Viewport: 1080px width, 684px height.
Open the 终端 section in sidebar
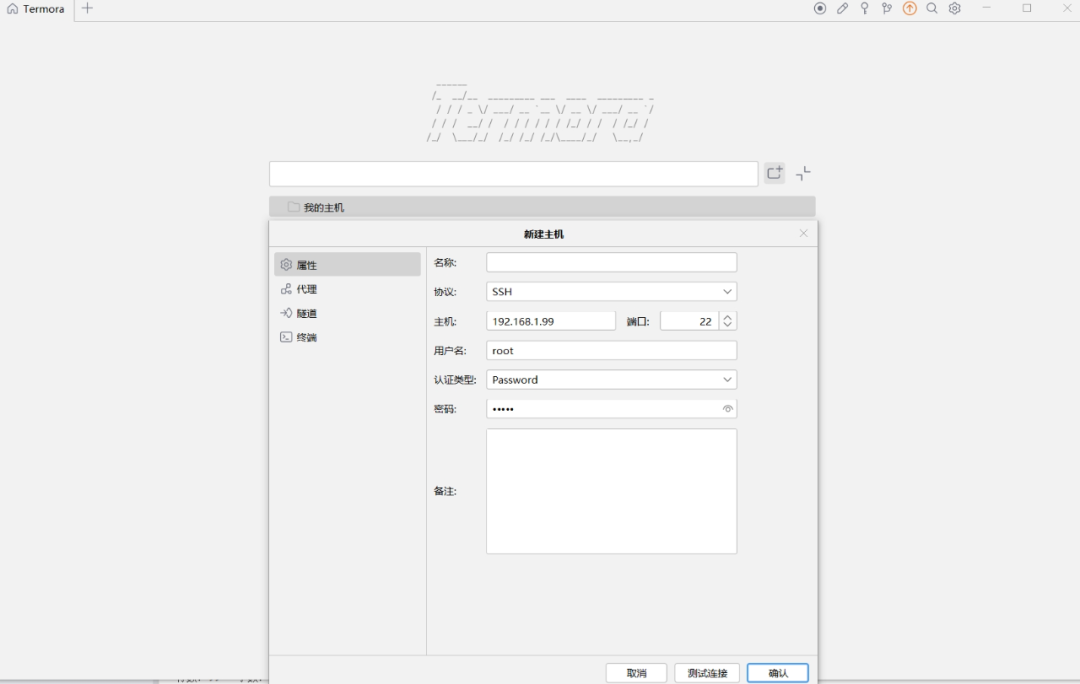(x=347, y=337)
